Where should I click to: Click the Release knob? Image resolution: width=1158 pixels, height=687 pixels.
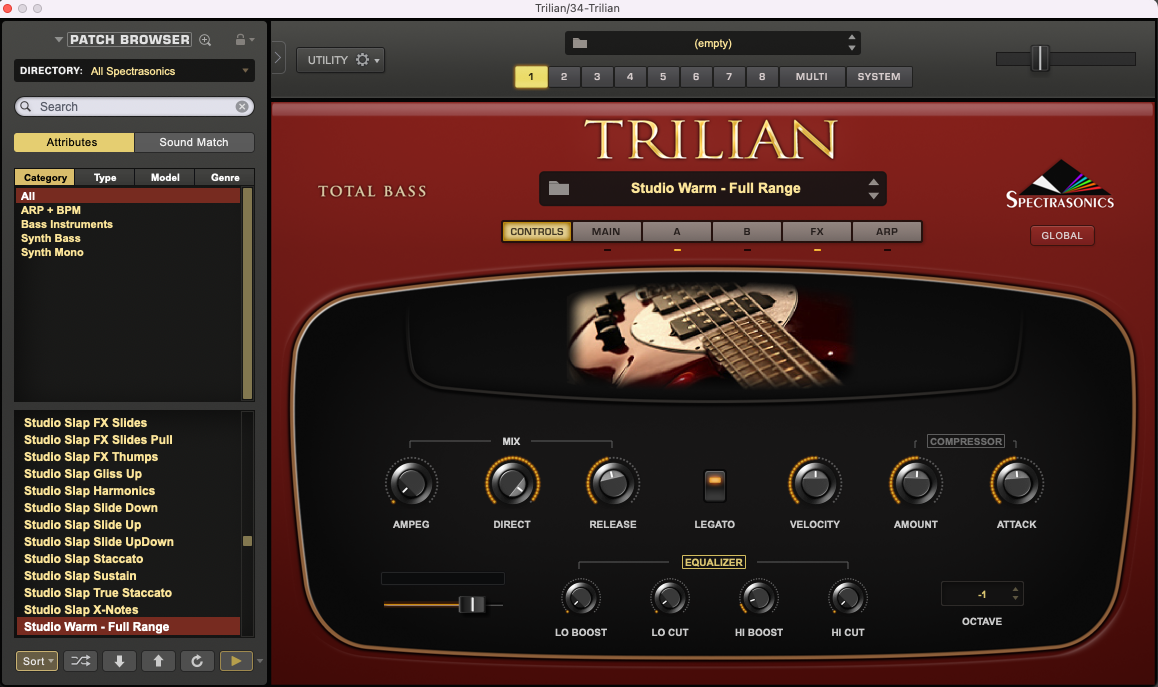click(613, 484)
